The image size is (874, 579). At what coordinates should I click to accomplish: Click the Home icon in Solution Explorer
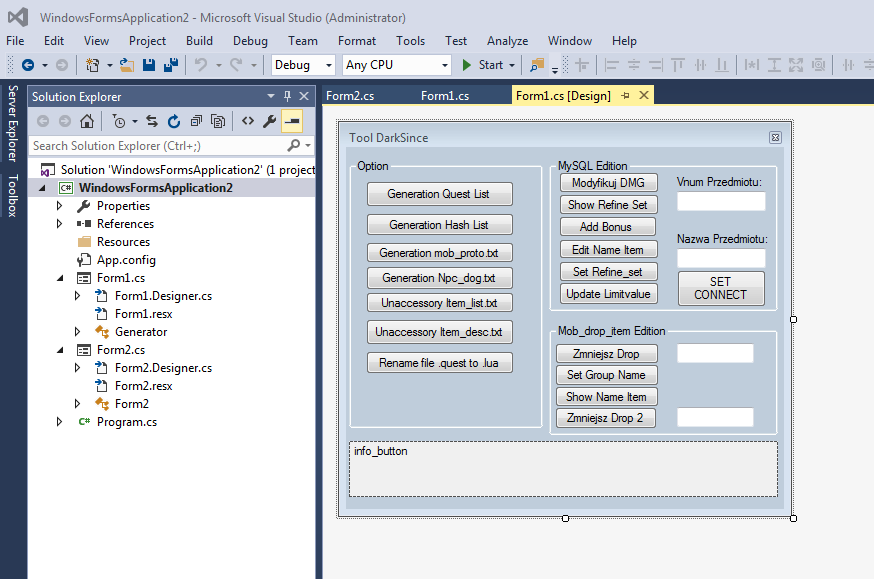[86, 121]
